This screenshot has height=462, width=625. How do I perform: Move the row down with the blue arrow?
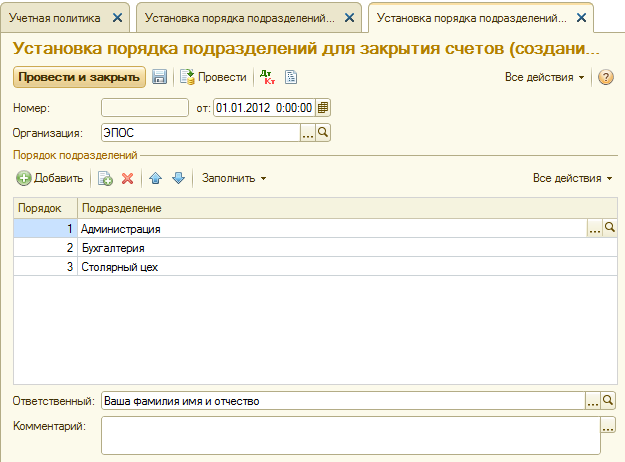[178, 178]
